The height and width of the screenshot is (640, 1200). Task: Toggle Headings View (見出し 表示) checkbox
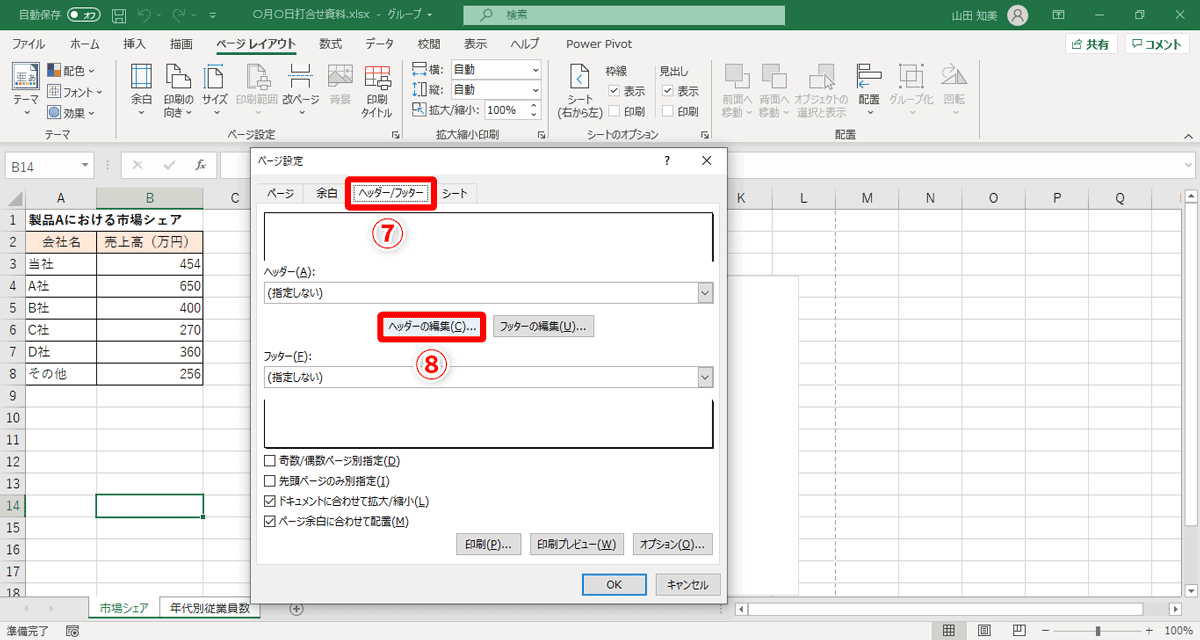pos(667,91)
